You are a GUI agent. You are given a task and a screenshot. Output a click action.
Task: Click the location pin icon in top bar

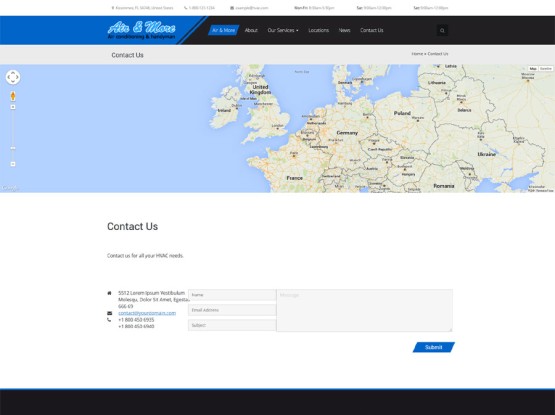tap(113, 8)
